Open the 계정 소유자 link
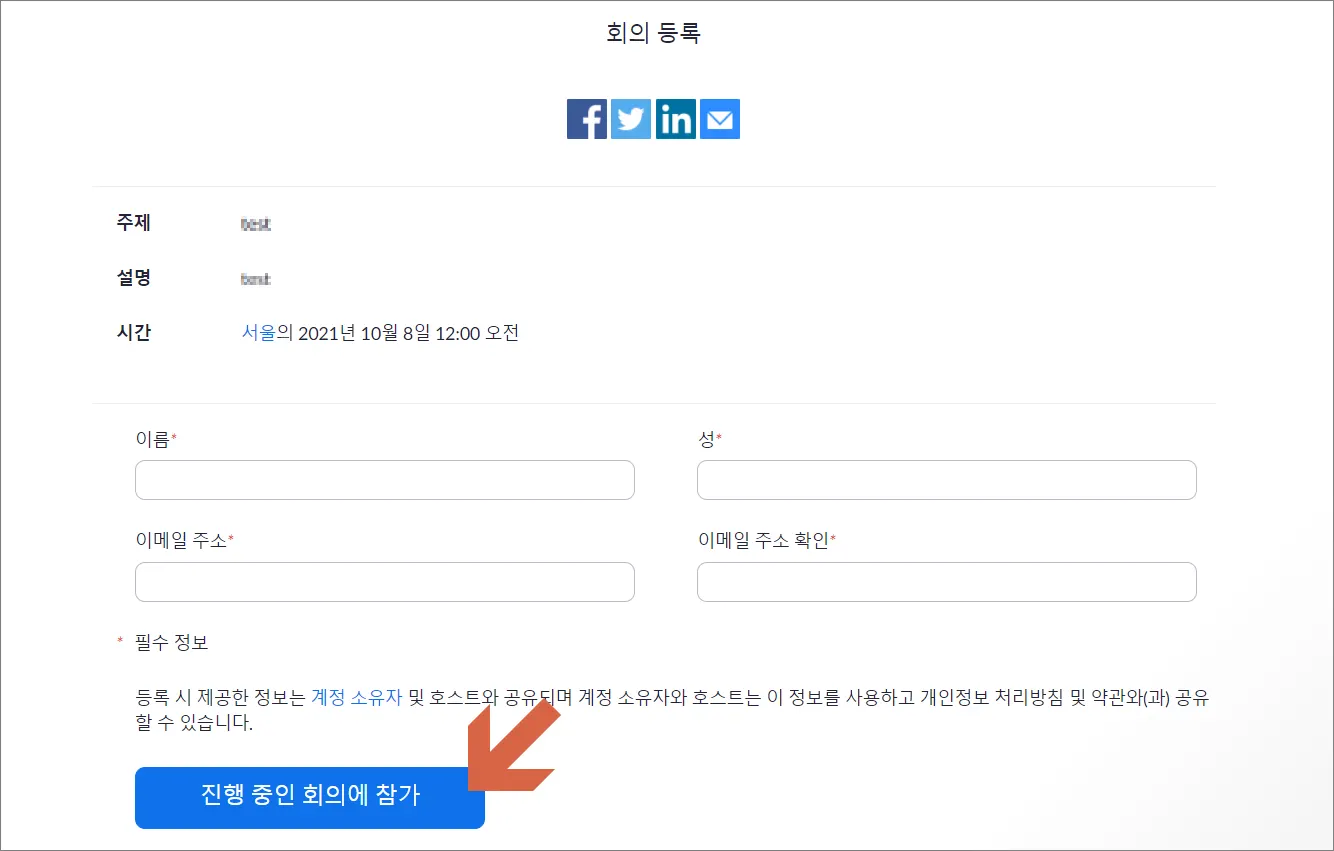This screenshot has width=1334, height=851. [x=357, y=697]
